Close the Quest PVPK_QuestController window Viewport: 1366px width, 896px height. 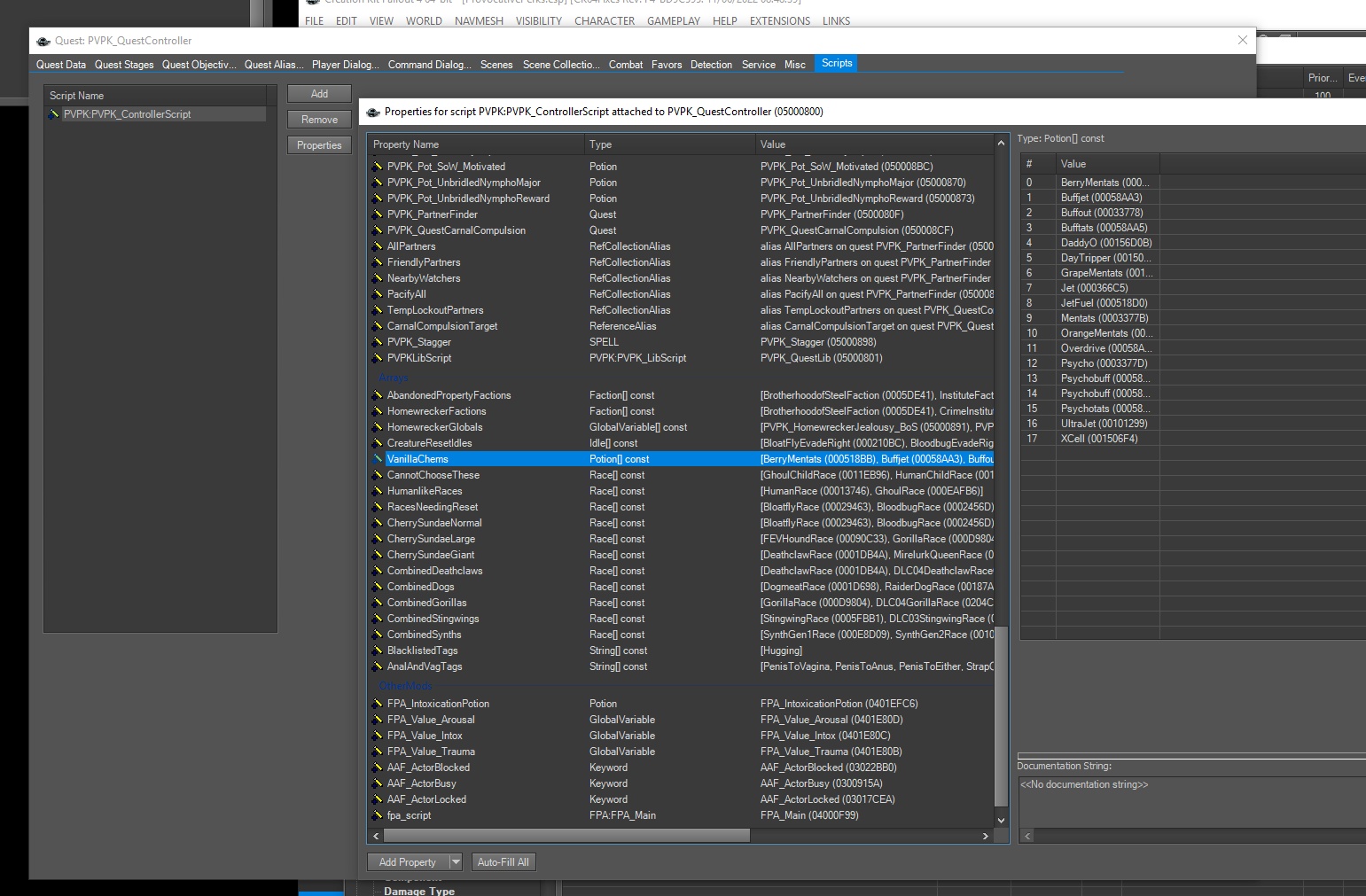pyautogui.click(x=1243, y=40)
